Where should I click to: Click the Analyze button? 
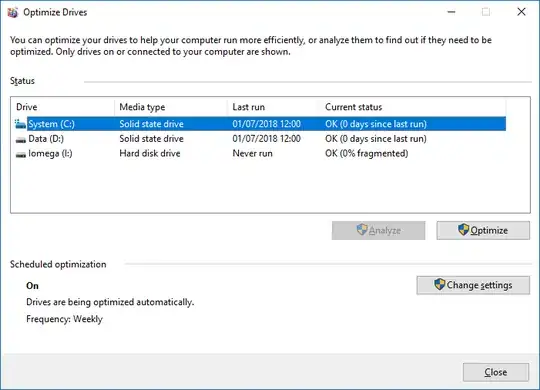pos(378,230)
